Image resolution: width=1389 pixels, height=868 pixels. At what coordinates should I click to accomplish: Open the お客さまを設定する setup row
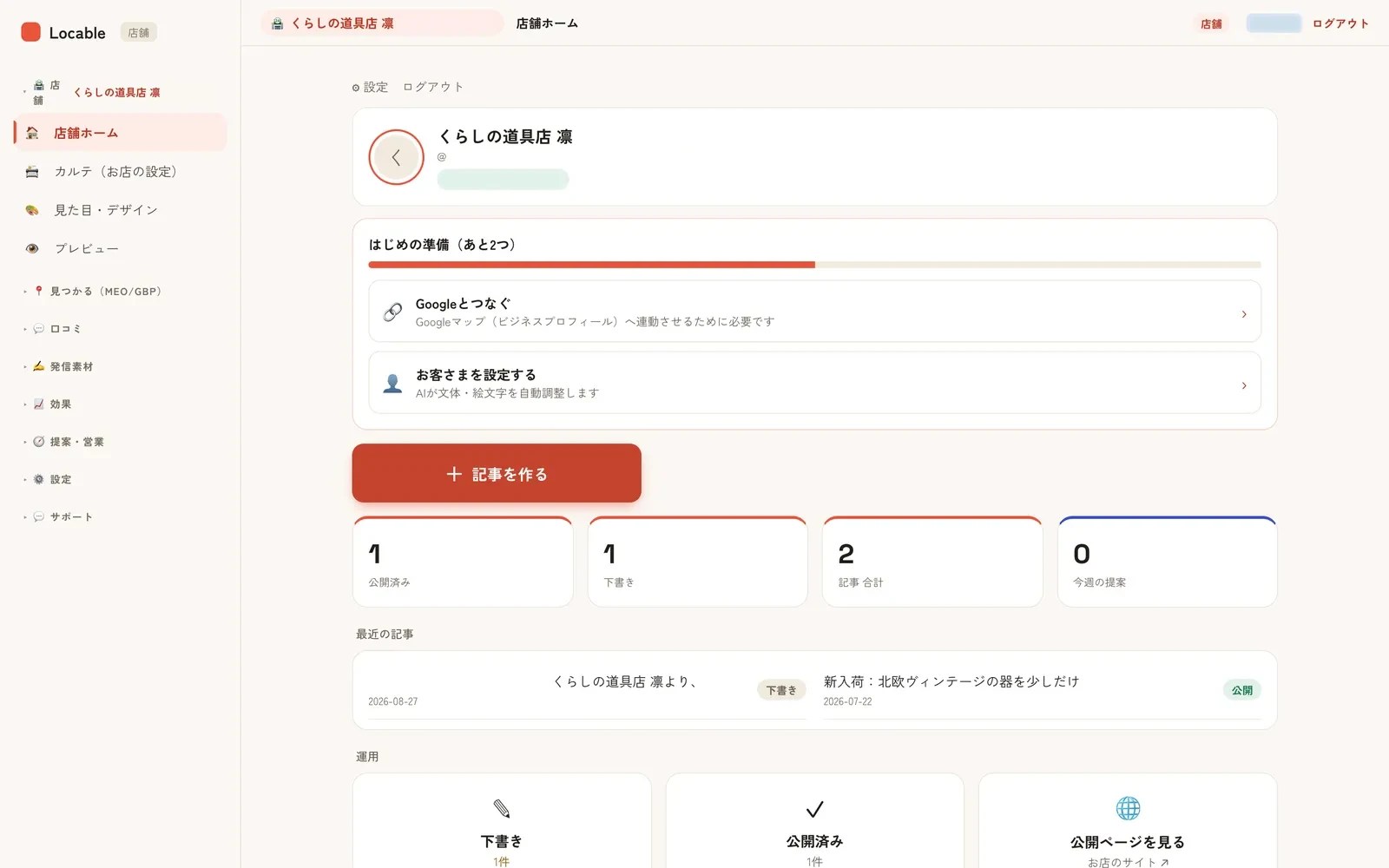(814, 383)
